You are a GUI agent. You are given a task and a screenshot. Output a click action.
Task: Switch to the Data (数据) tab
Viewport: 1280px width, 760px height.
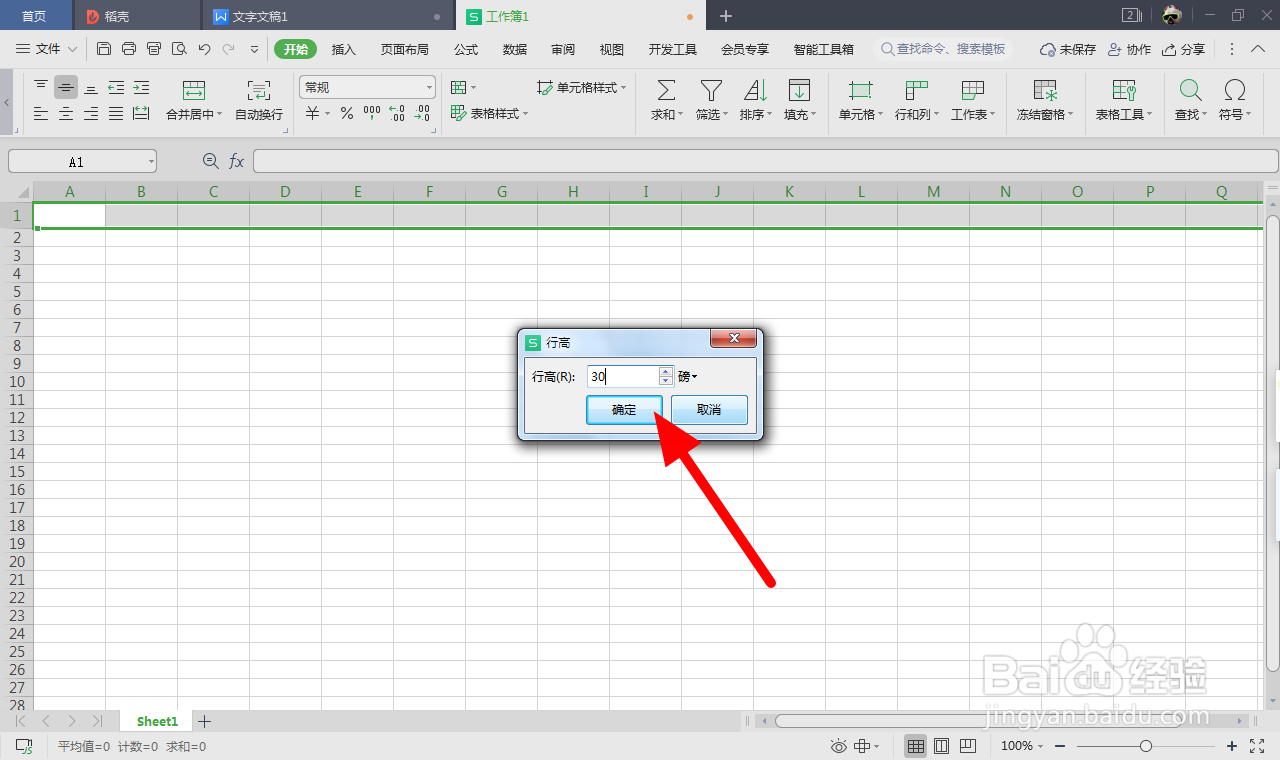pos(515,49)
